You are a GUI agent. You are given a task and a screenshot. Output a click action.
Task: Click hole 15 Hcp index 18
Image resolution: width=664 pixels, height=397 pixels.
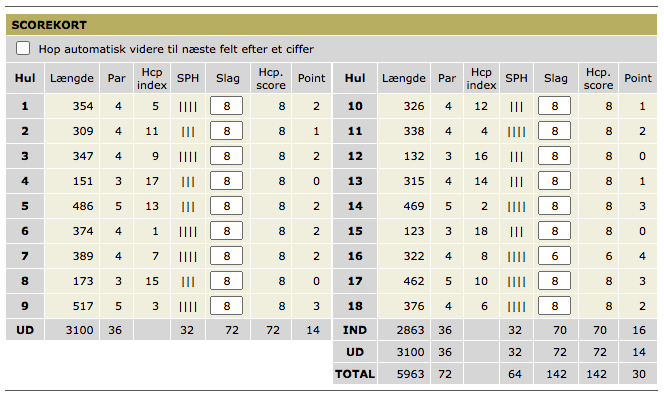pos(481,231)
